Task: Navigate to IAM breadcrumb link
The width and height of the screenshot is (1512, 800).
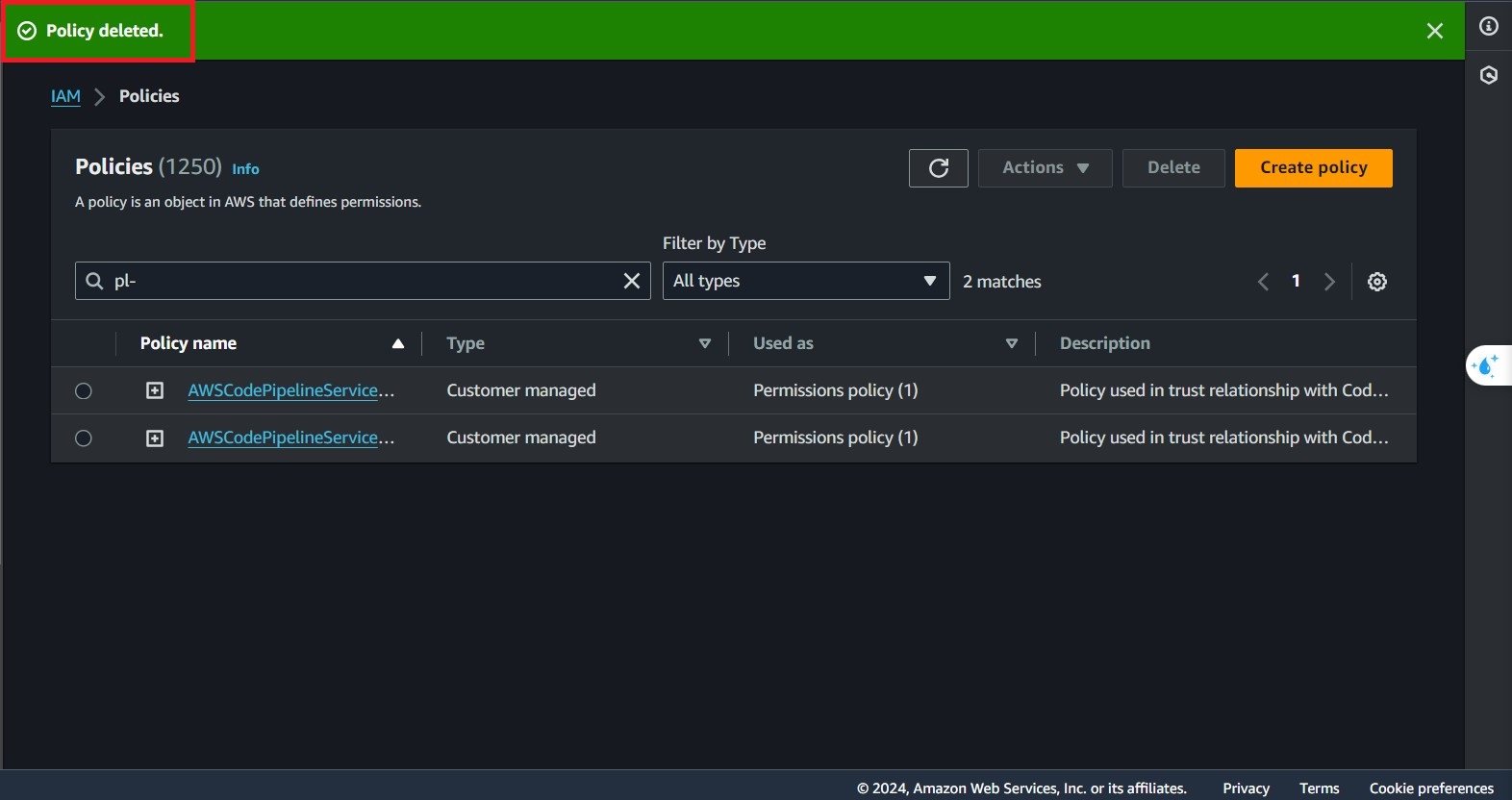Action: 65,96
